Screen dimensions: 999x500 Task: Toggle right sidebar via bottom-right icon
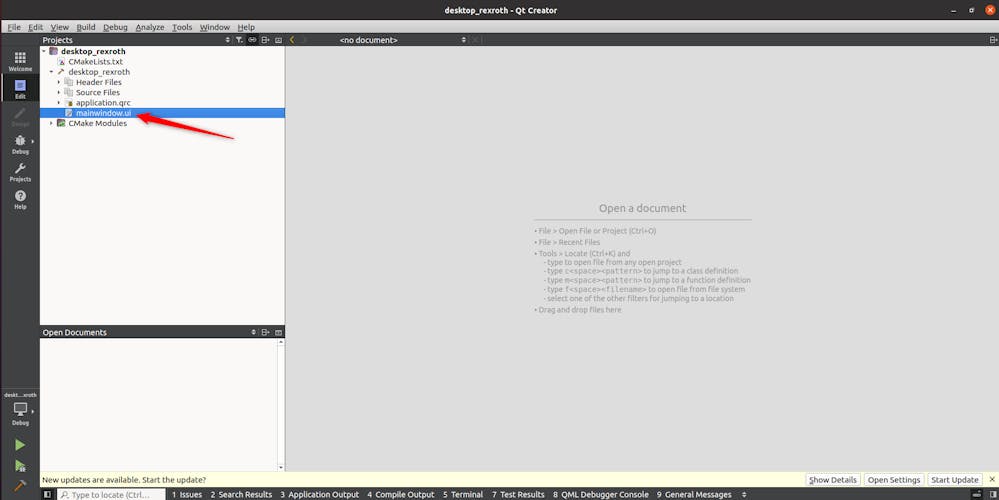click(x=993, y=494)
